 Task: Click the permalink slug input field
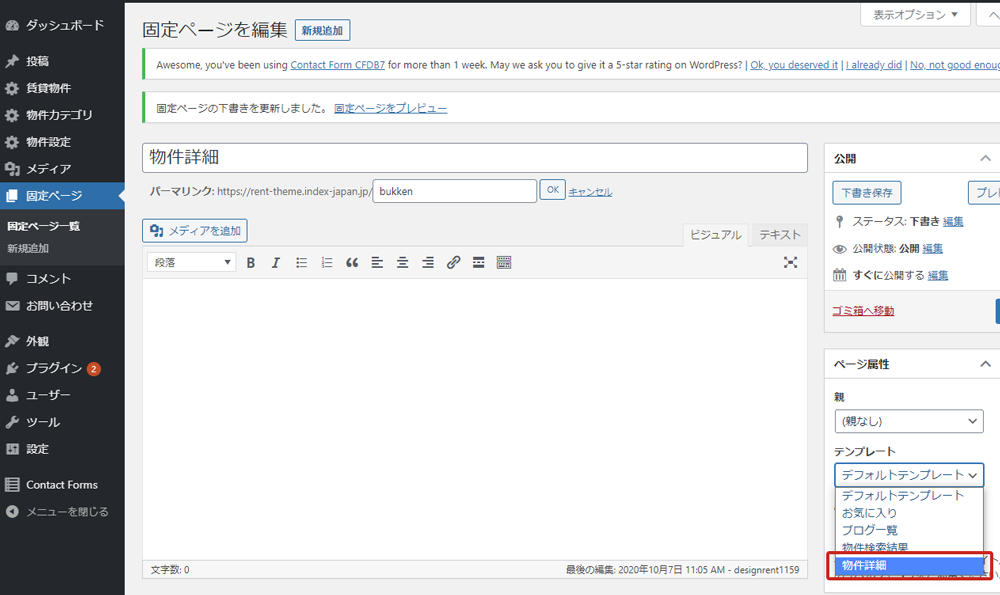[454, 191]
